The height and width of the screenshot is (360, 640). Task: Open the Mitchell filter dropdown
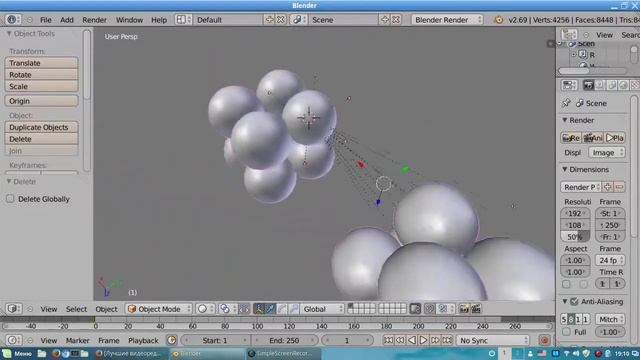[x=610, y=319]
